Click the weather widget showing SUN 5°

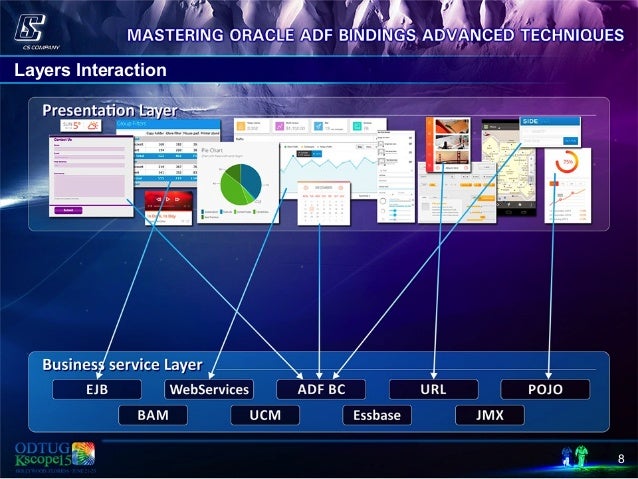click(x=81, y=125)
